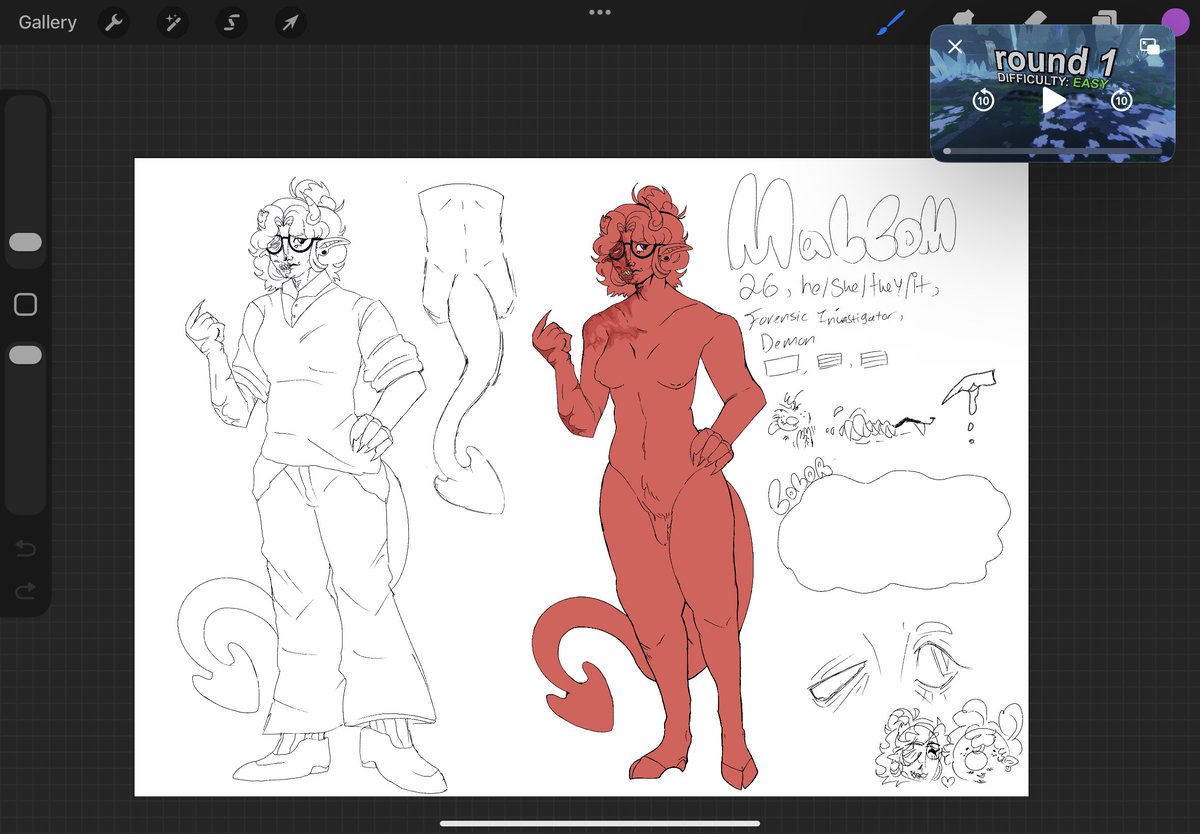Skip the video forward 10 seconds
Image resolution: width=1200 pixels, height=834 pixels.
1121,99
